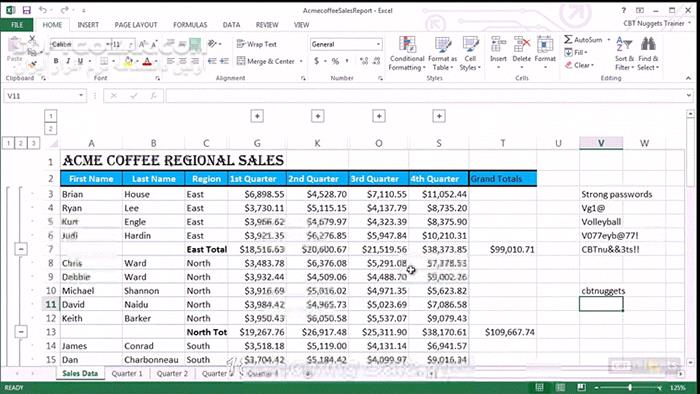Expand column group above column K
The image size is (700, 394).
pos(317,116)
